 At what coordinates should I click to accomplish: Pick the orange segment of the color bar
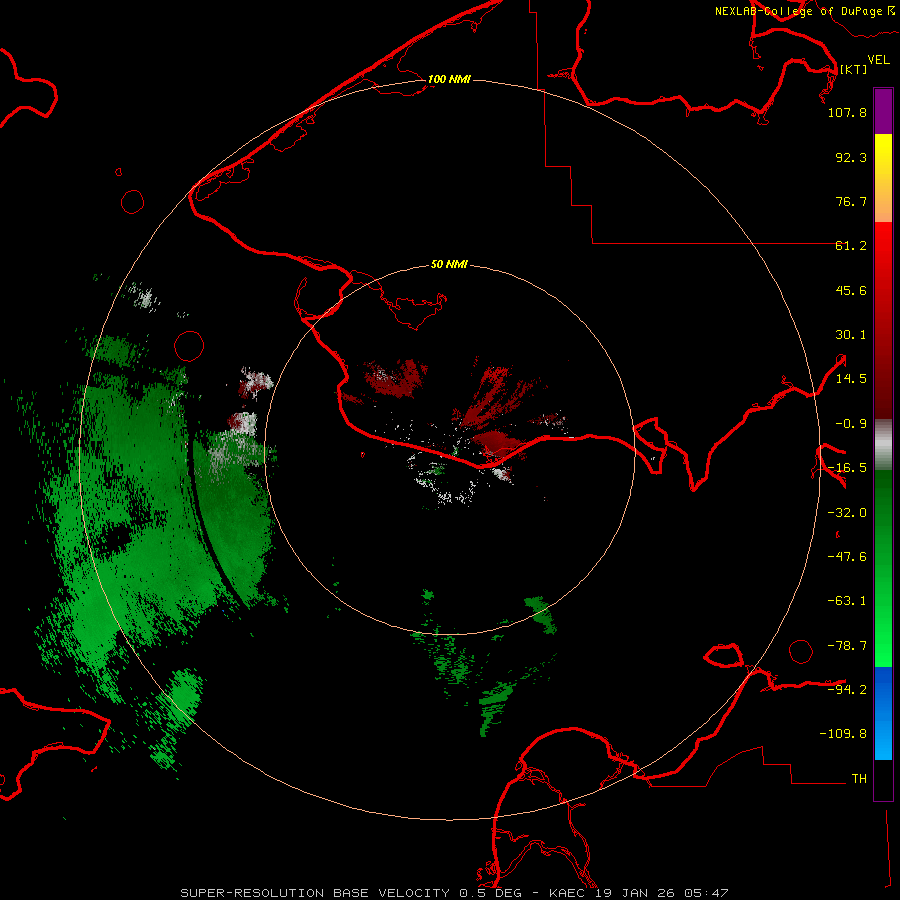(x=883, y=200)
